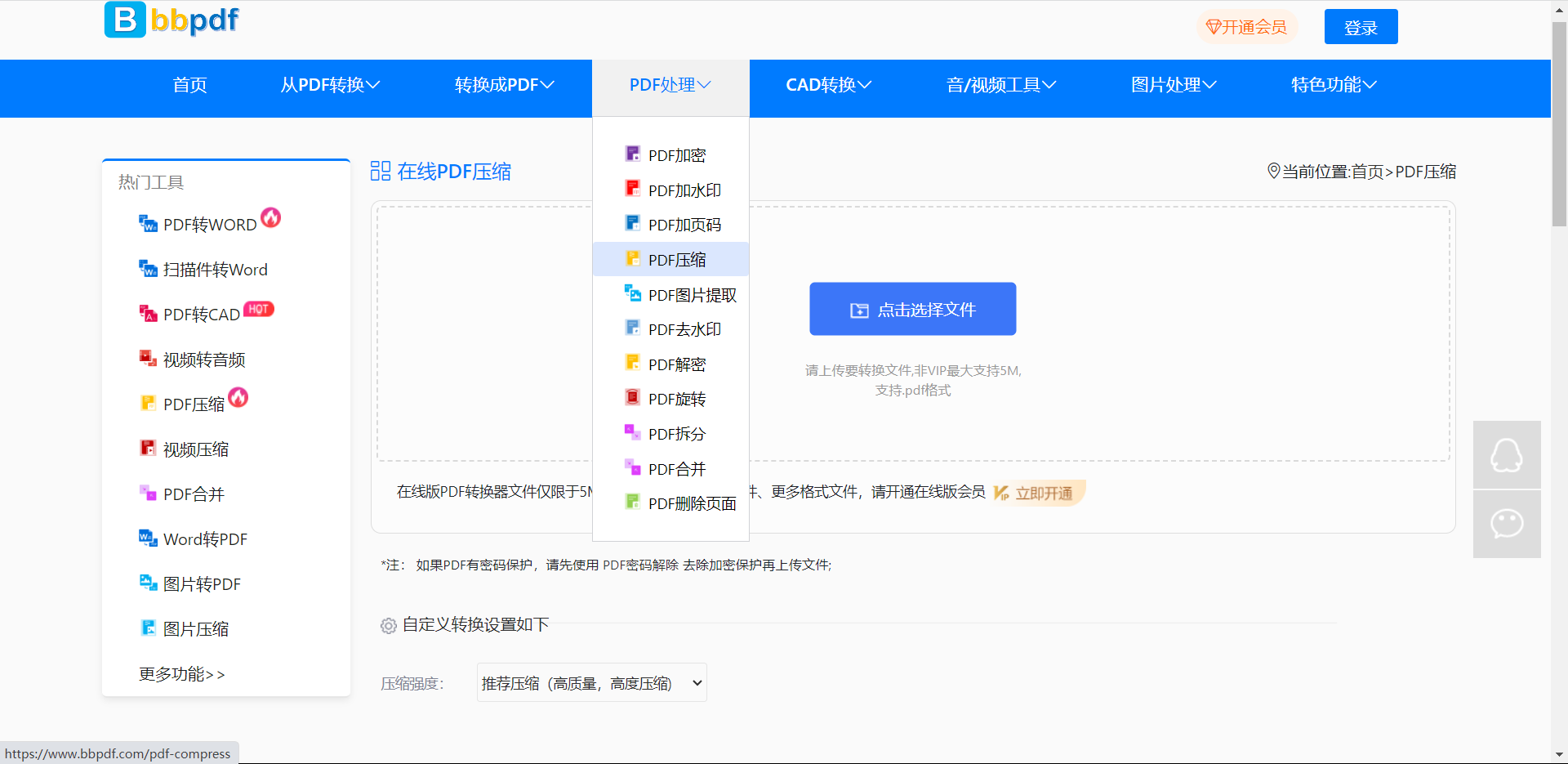Choose PDF加页码 from the dropdown menu
The image size is (1568, 764).
670,224
